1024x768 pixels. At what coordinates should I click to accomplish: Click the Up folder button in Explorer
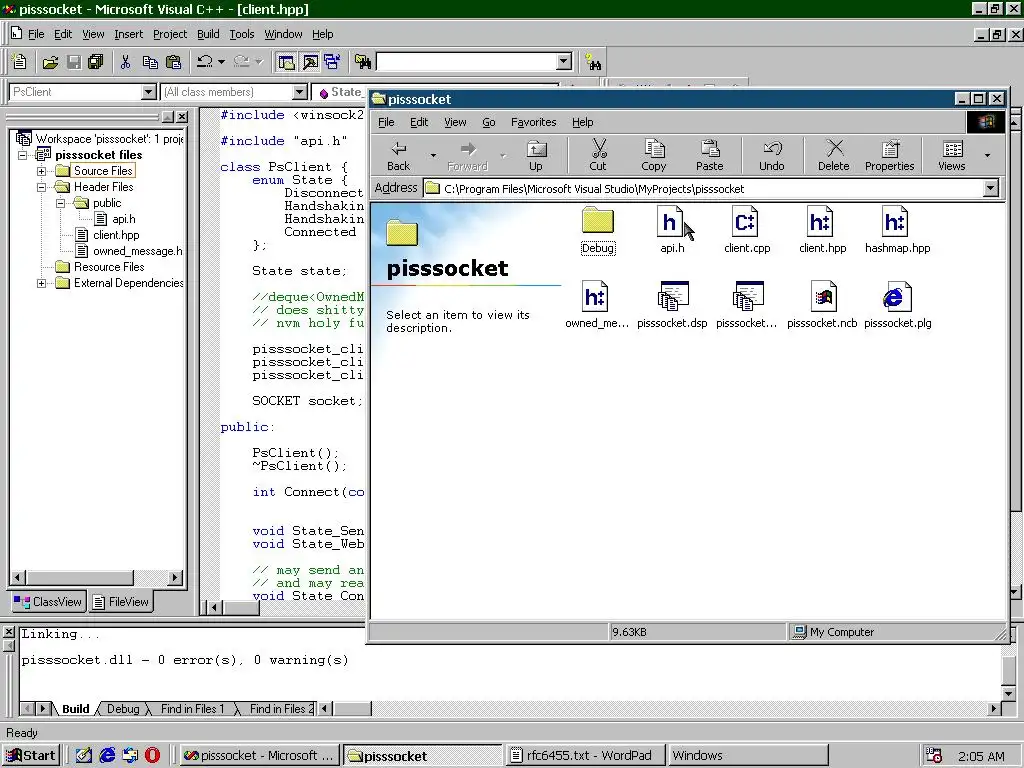(x=536, y=155)
